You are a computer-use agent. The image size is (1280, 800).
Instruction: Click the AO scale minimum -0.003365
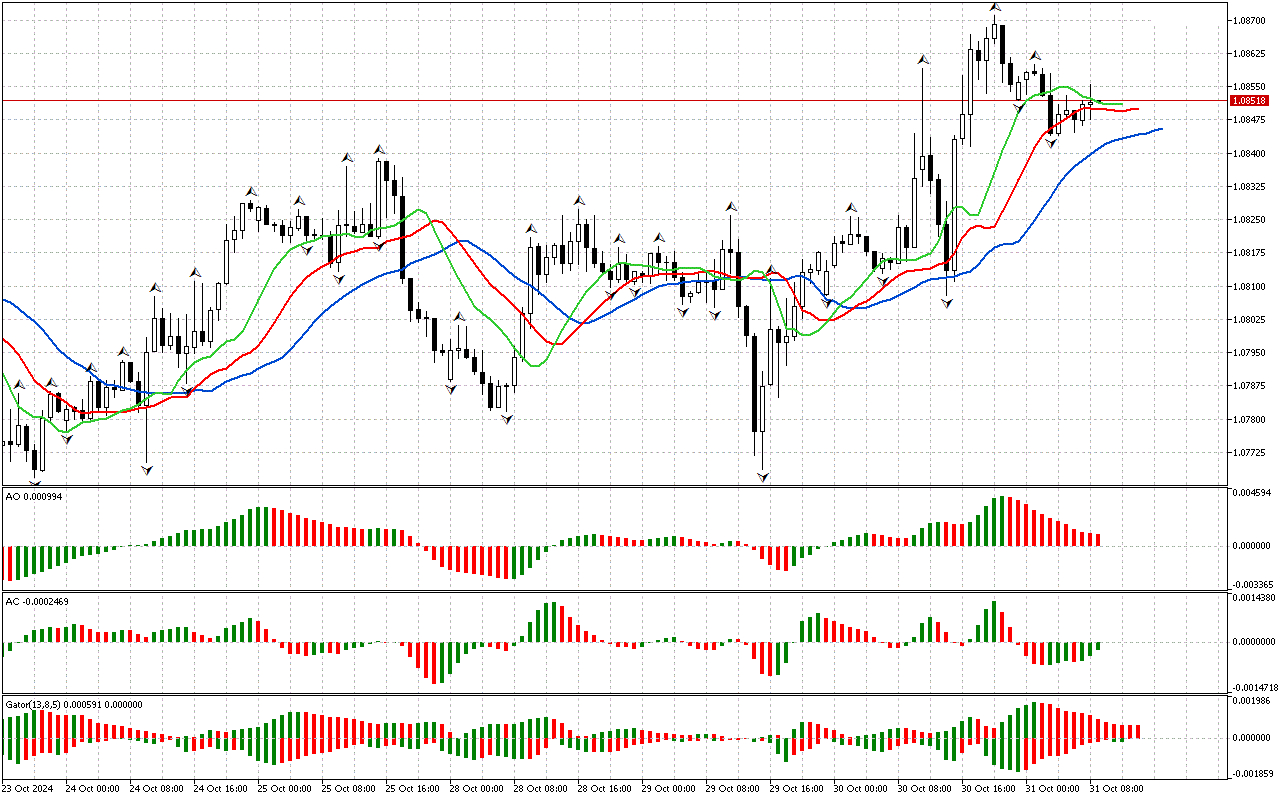pyautogui.click(x=1252, y=584)
